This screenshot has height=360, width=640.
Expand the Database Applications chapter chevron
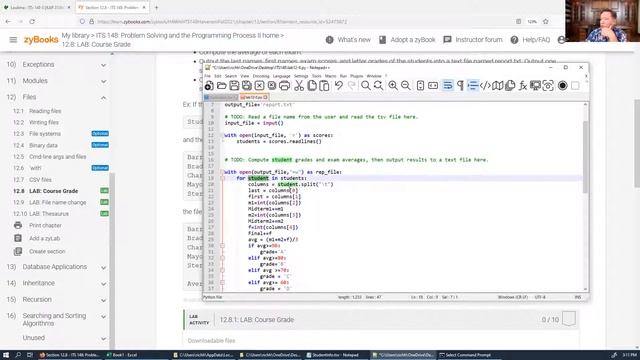pyautogui.click(x=104, y=267)
